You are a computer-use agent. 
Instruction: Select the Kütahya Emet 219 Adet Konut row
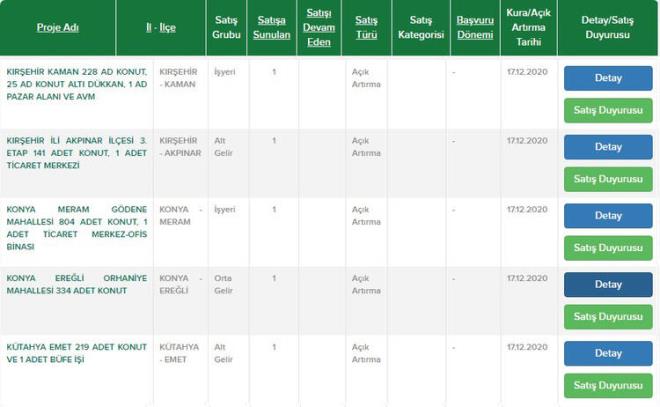click(76, 353)
